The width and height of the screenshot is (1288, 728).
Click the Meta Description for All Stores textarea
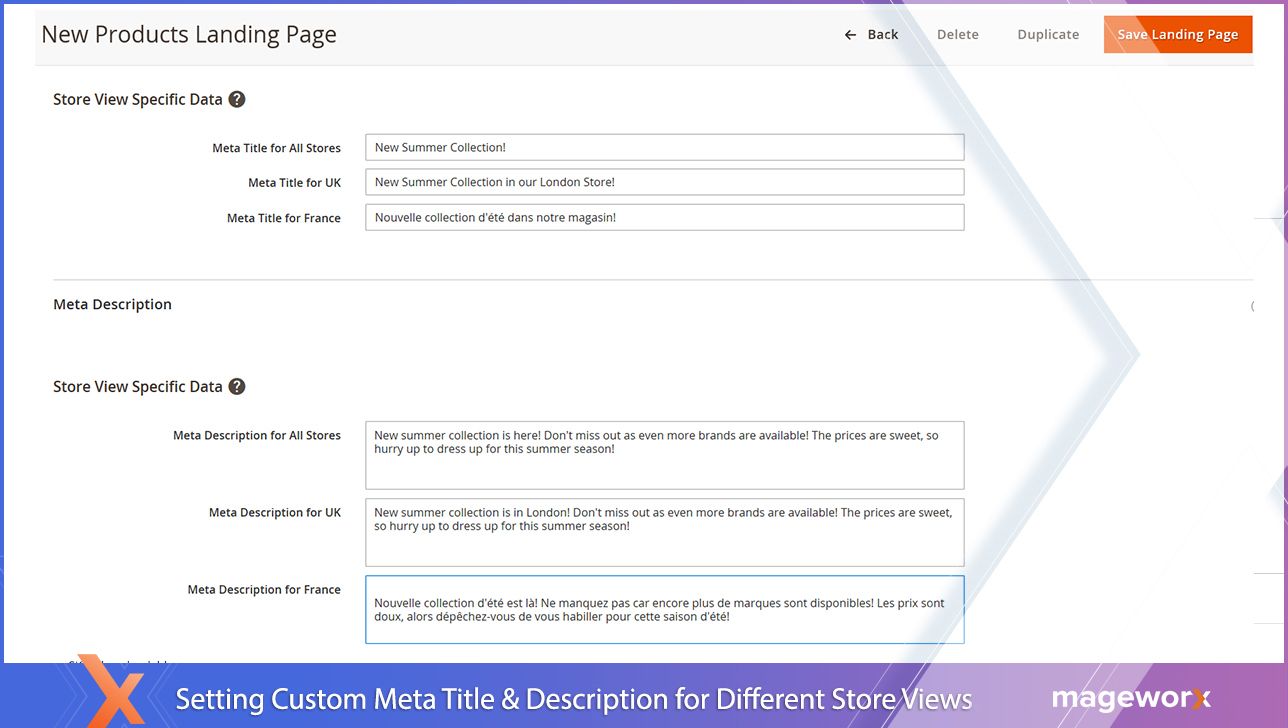664,453
